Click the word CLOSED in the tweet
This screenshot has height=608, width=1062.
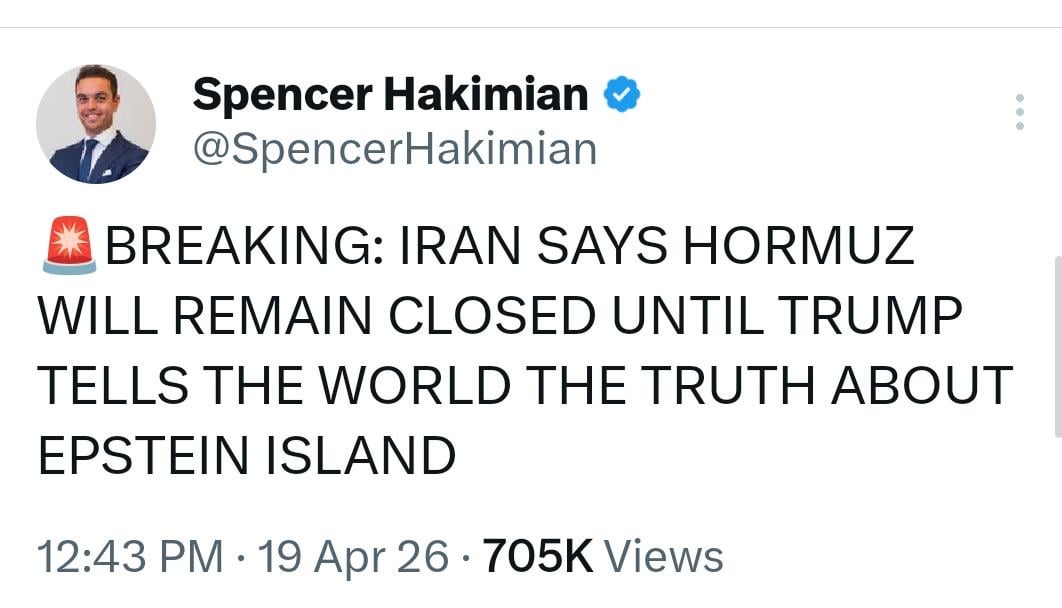coord(492,317)
